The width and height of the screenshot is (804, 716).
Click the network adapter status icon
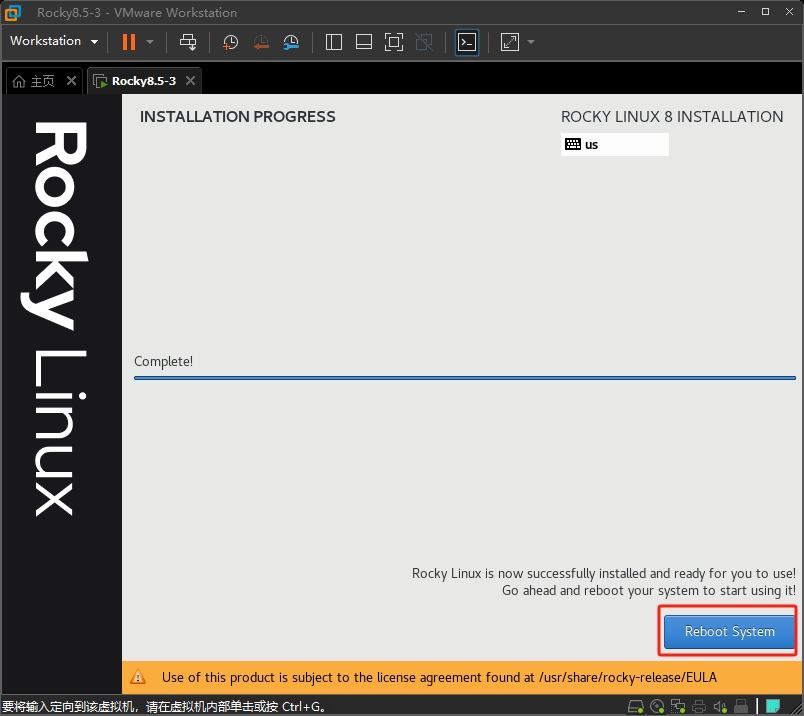coord(678,707)
